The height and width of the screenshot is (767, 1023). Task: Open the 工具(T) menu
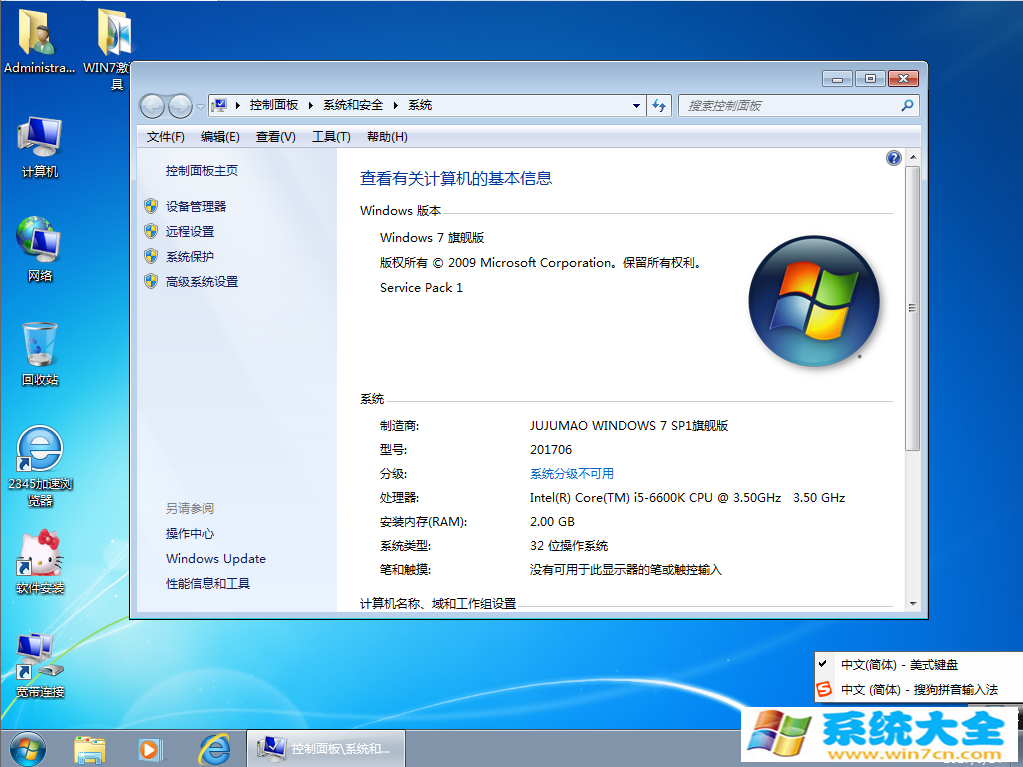point(330,136)
